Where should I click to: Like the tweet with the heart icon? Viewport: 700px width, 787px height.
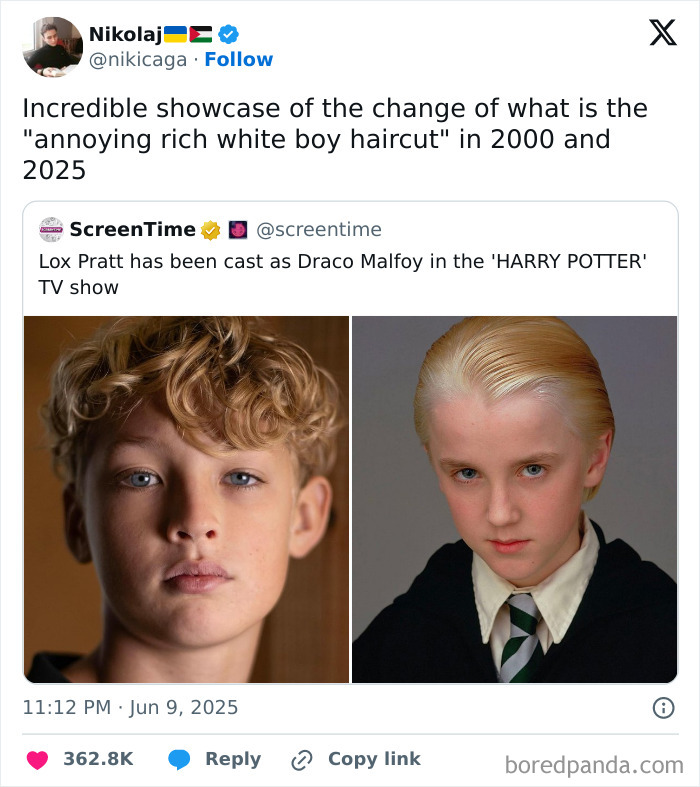coord(37,760)
